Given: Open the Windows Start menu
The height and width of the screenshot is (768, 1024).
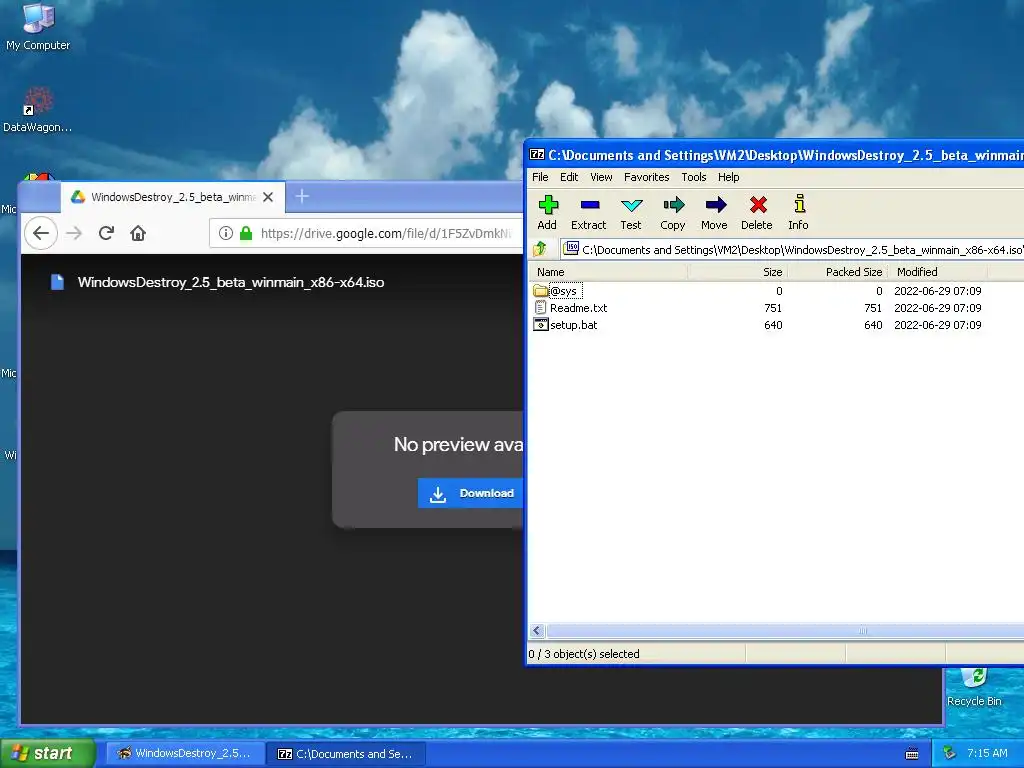Looking at the screenshot, I should click(x=47, y=753).
